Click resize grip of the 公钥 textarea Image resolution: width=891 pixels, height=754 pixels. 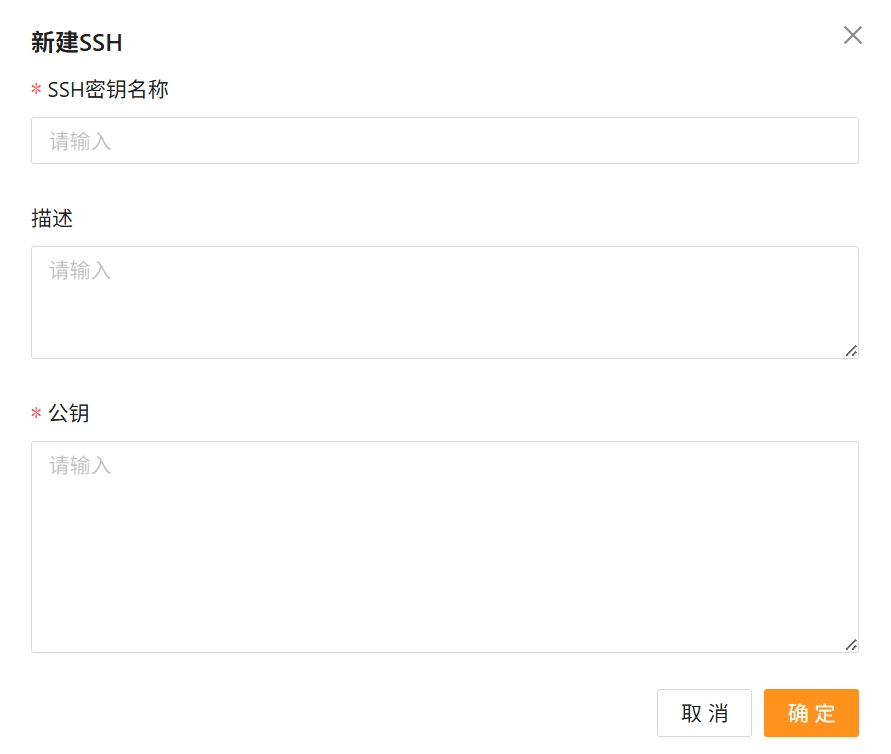point(851,645)
